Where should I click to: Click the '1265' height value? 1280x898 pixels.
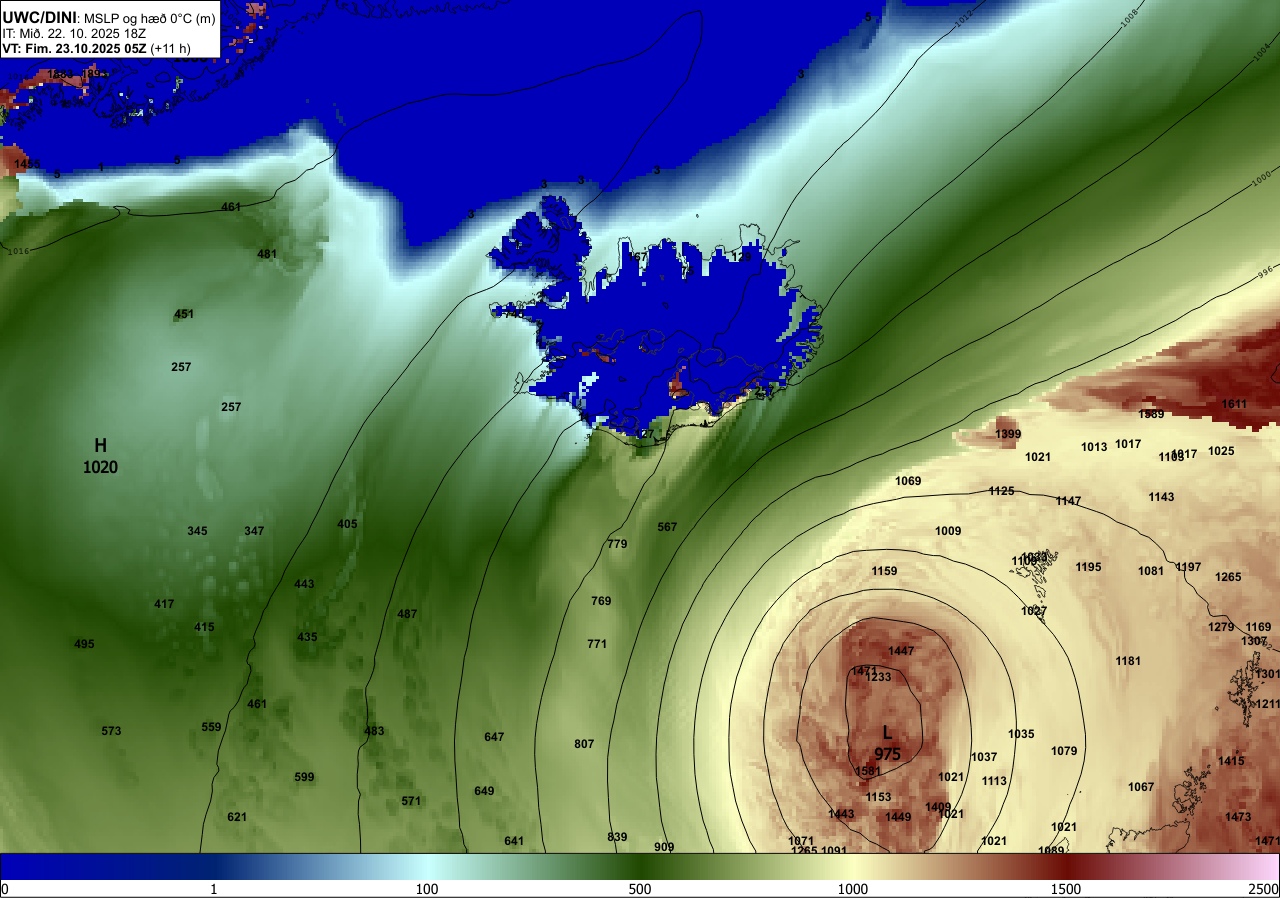coord(1228,577)
